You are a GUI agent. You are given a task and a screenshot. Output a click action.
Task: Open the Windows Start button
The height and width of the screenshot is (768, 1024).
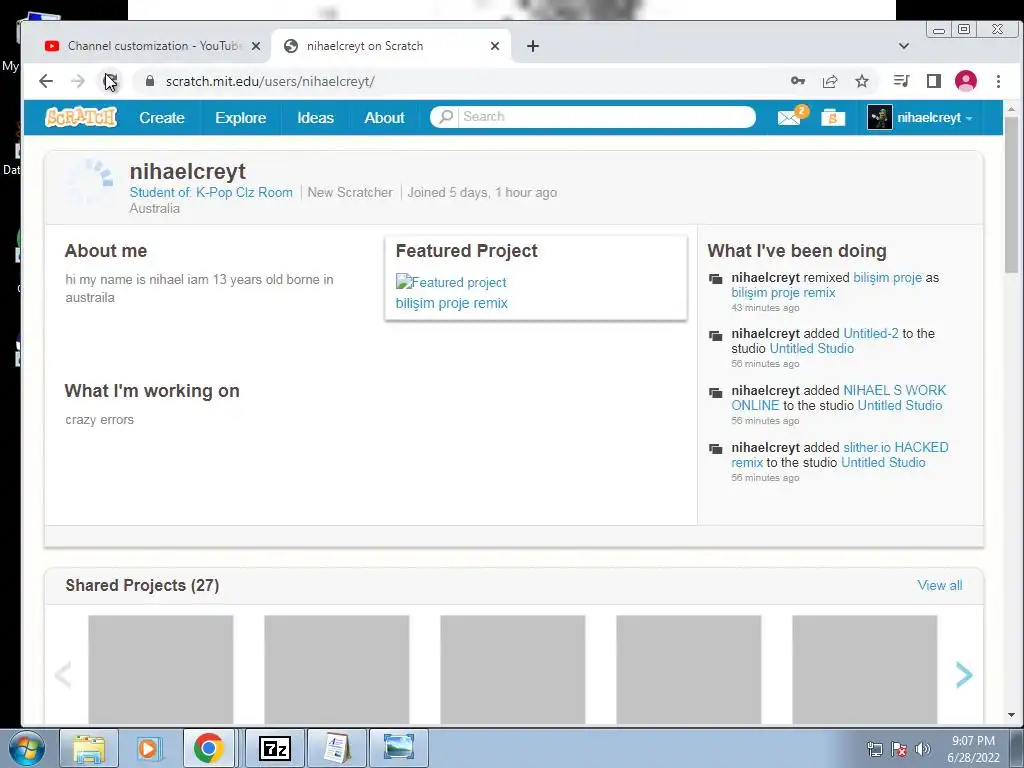click(26, 748)
